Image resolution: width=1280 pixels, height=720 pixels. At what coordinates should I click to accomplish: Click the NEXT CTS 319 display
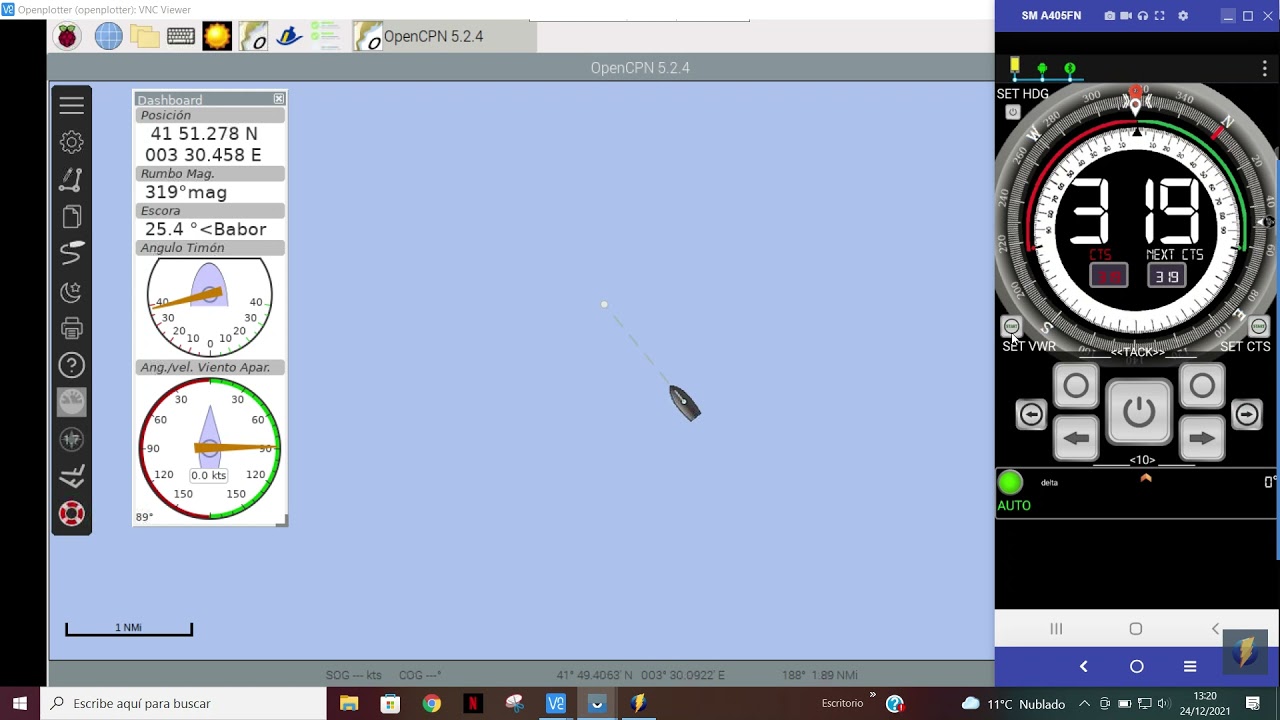tap(1168, 276)
